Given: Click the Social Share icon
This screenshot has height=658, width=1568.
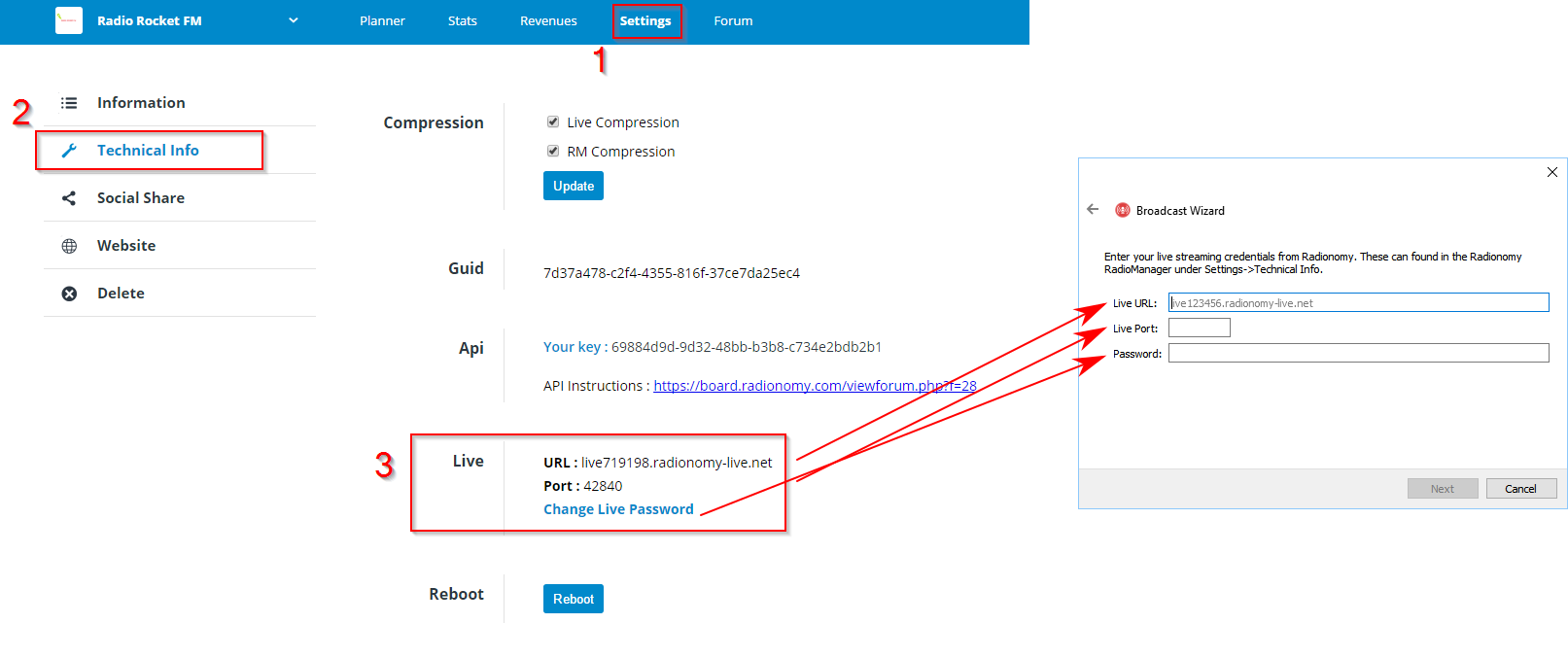Looking at the screenshot, I should click(69, 198).
